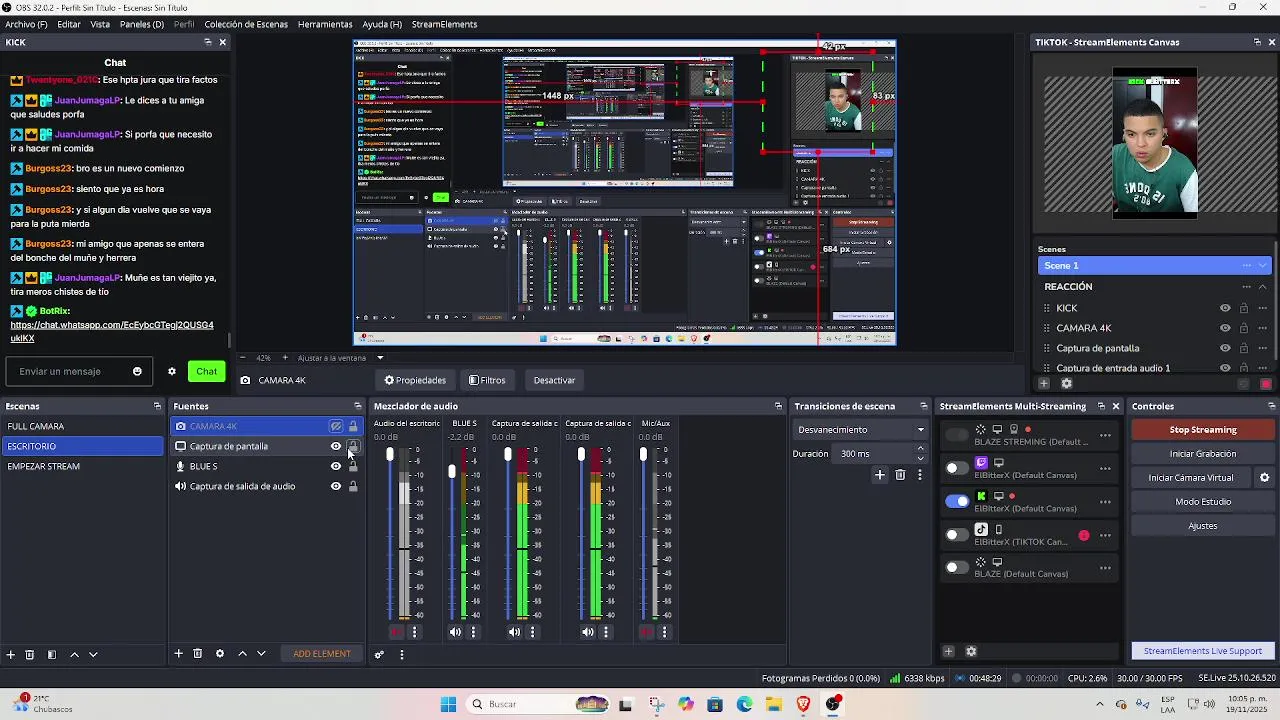Open source properties gear in the Fuentes toolbar
Viewport: 1280px width, 720px height.
(220, 653)
